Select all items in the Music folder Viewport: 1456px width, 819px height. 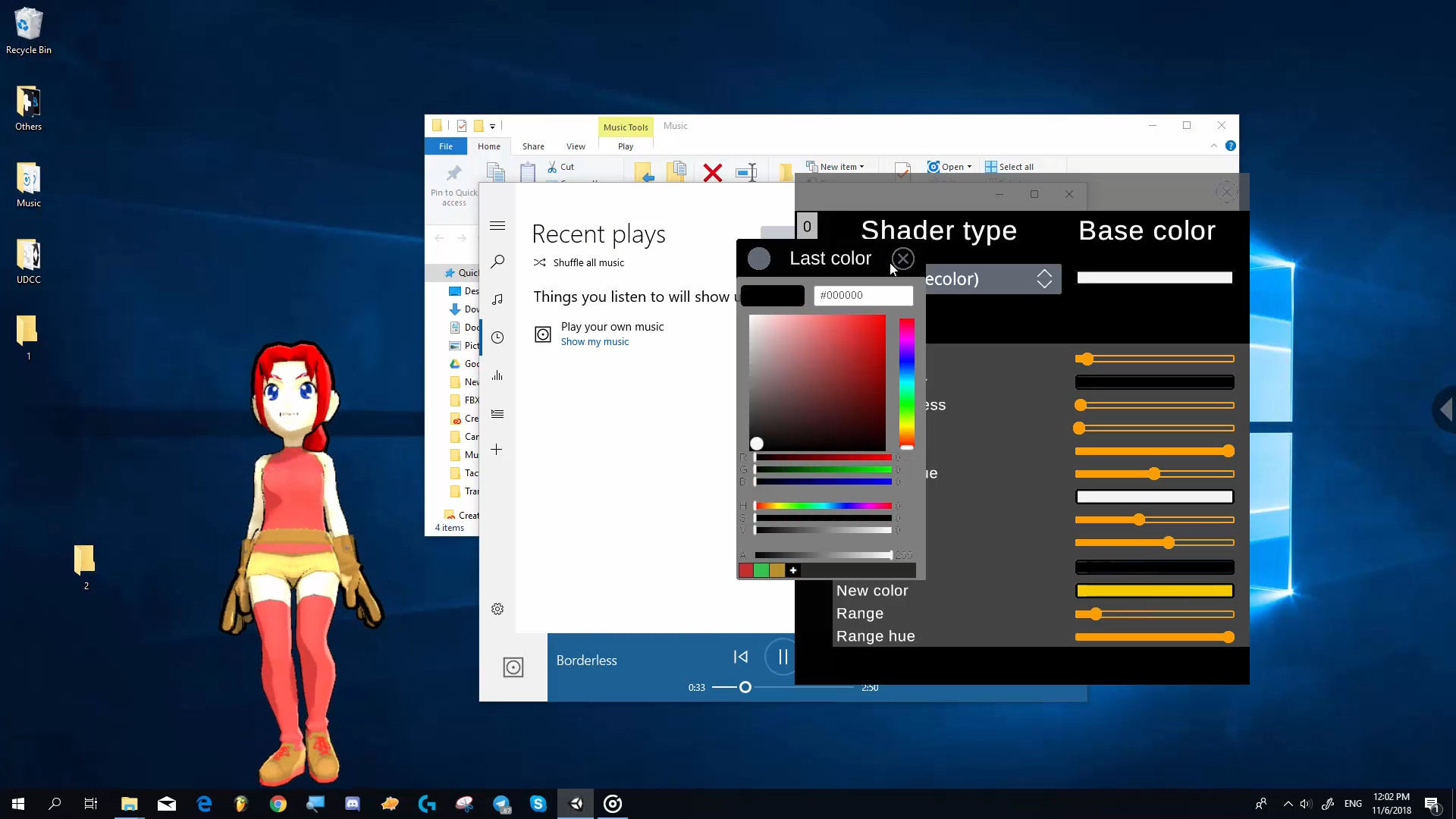tap(1010, 166)
